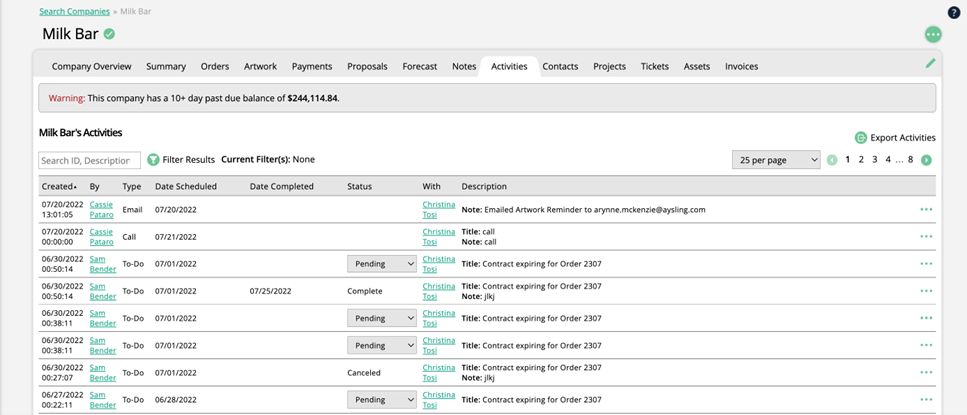Open the green company actions ellipsis menu

(x=933, y=35)
